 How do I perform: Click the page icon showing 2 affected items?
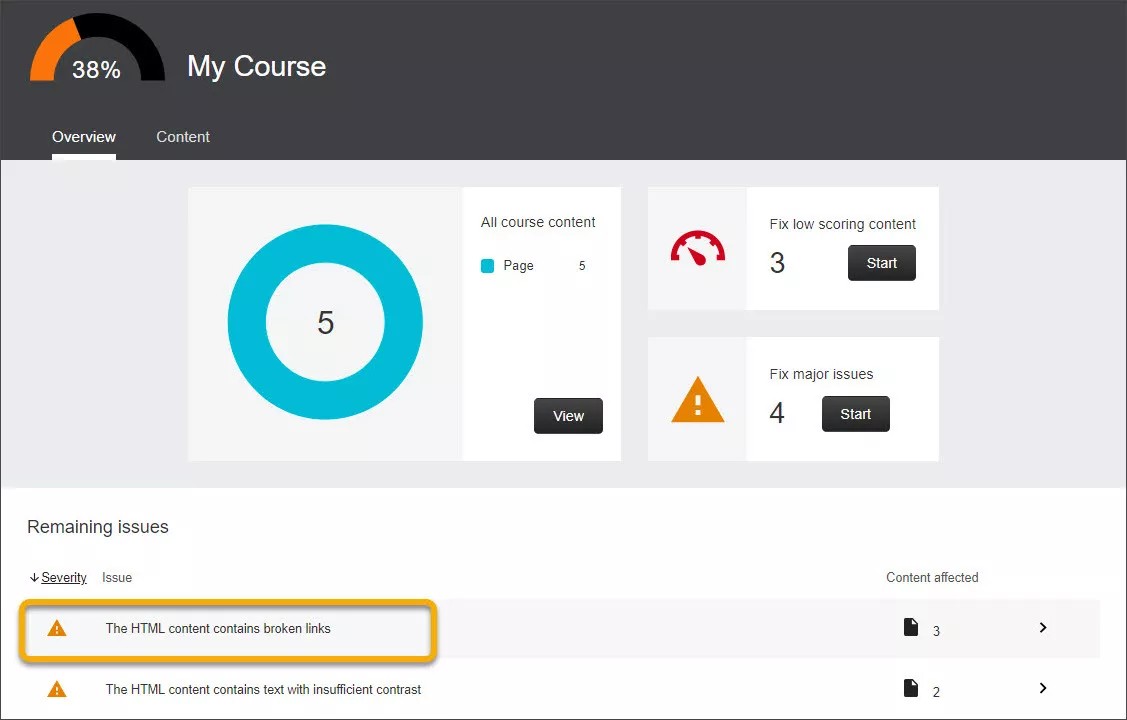click(911, 687)
